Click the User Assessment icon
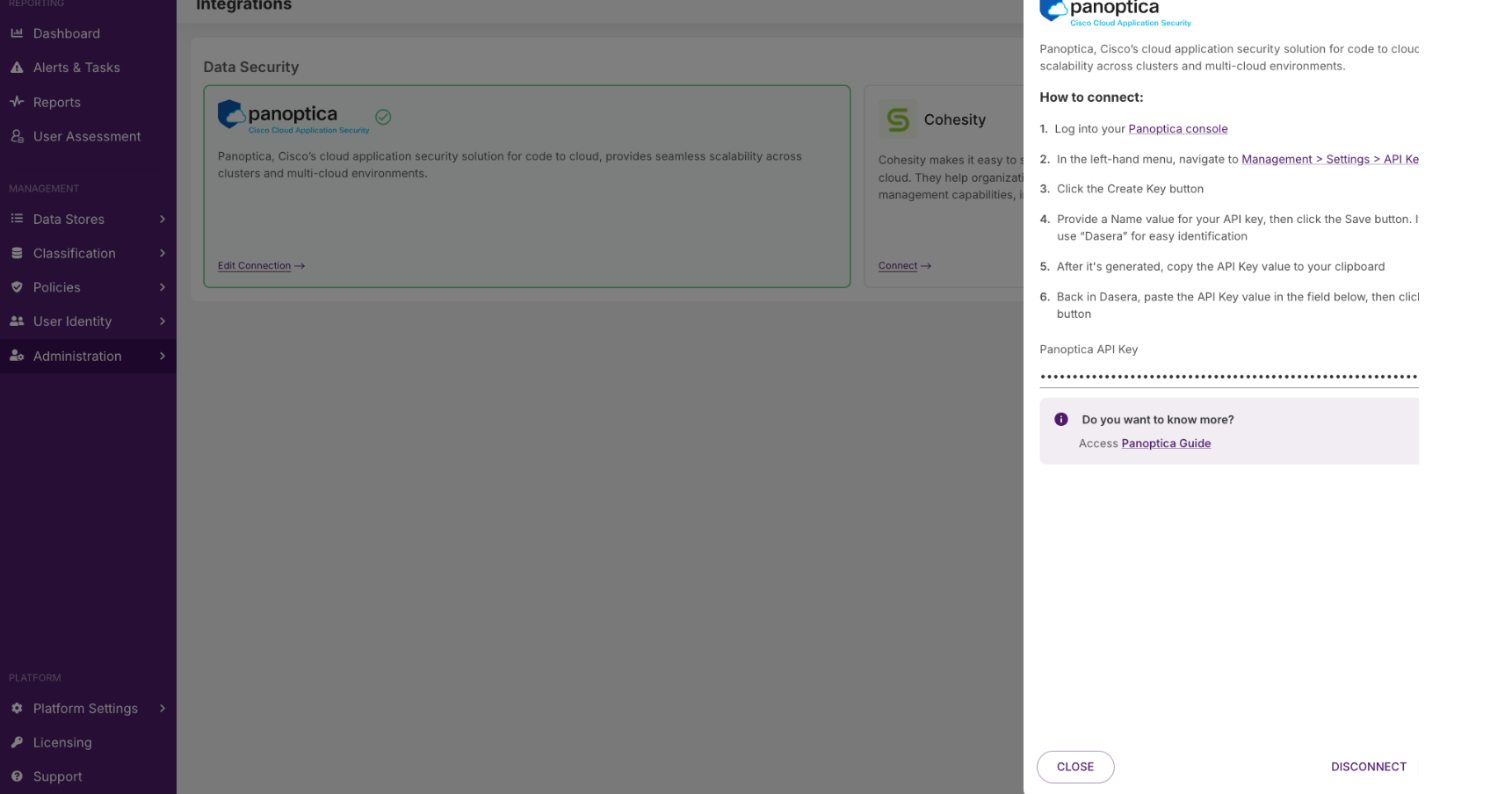This screenshot has height=794, width=1512. (17, 136)
